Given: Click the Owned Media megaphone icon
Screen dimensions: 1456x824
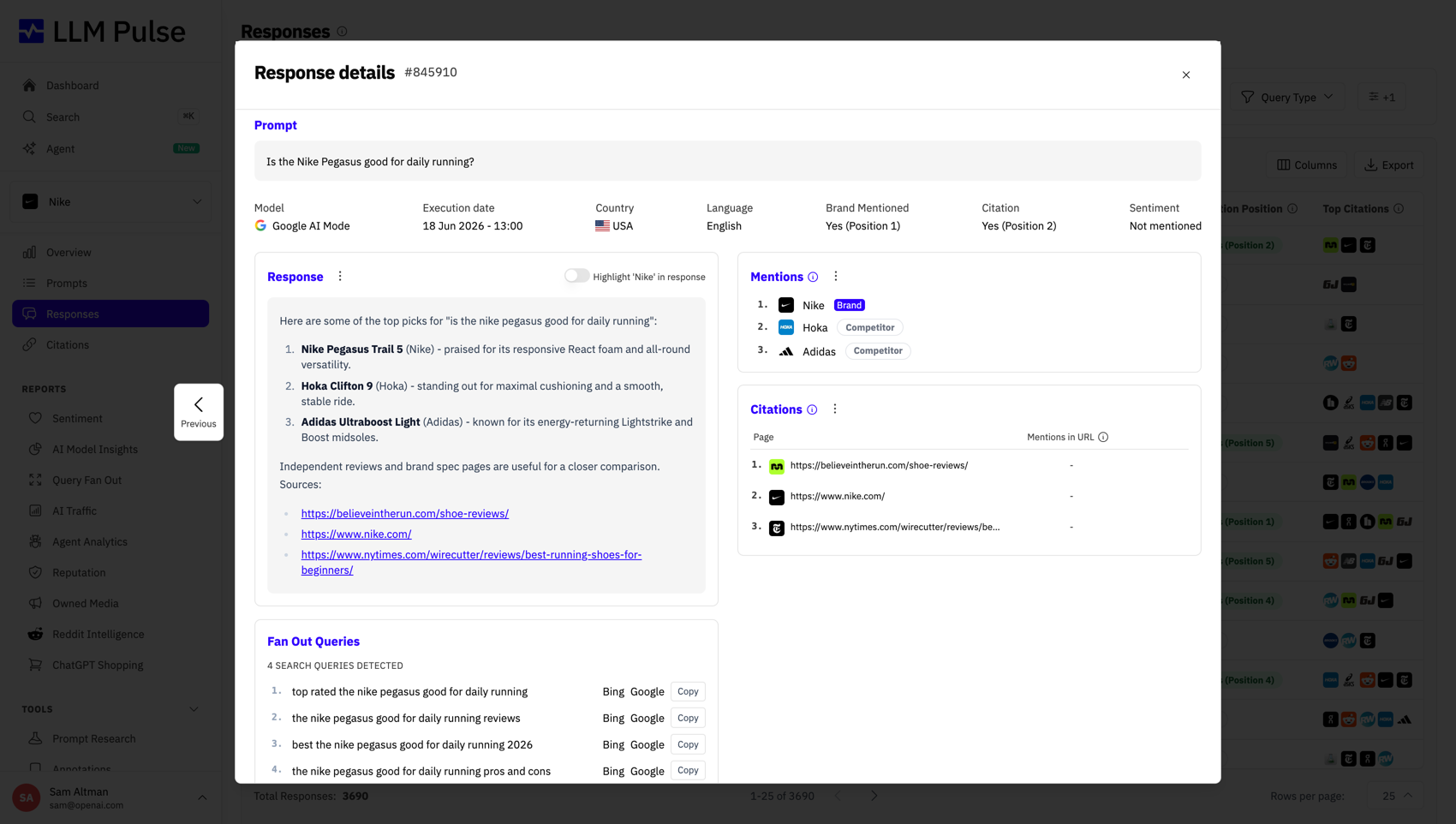Looking at the screenshot, I should [35, 604].
